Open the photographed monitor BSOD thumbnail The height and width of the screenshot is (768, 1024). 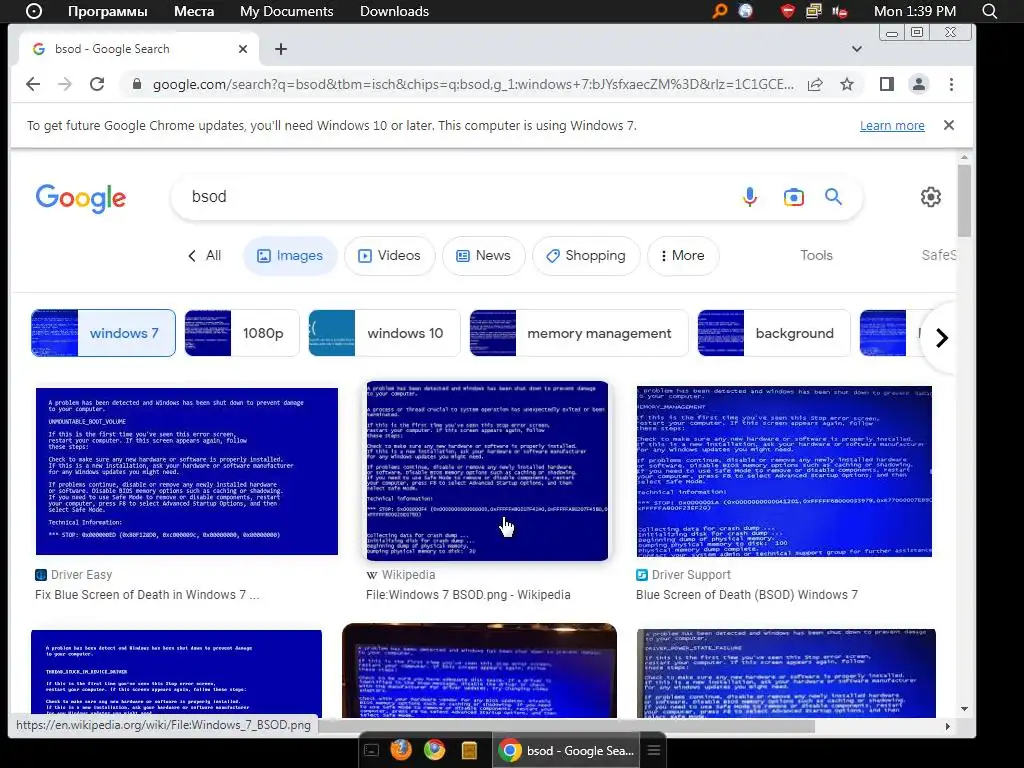tap(479, 671)
